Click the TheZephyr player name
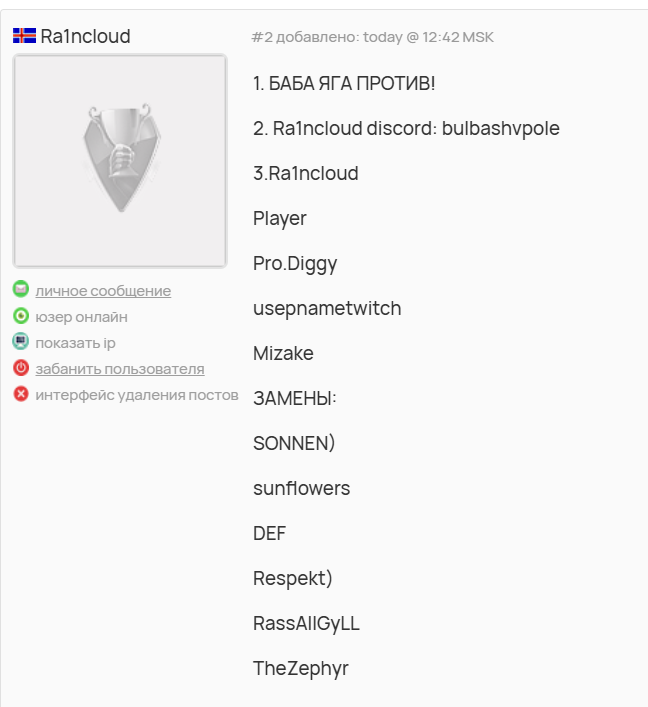Image resolution: width=648 pixels, height=707 pixels. (x=301, y=669)
